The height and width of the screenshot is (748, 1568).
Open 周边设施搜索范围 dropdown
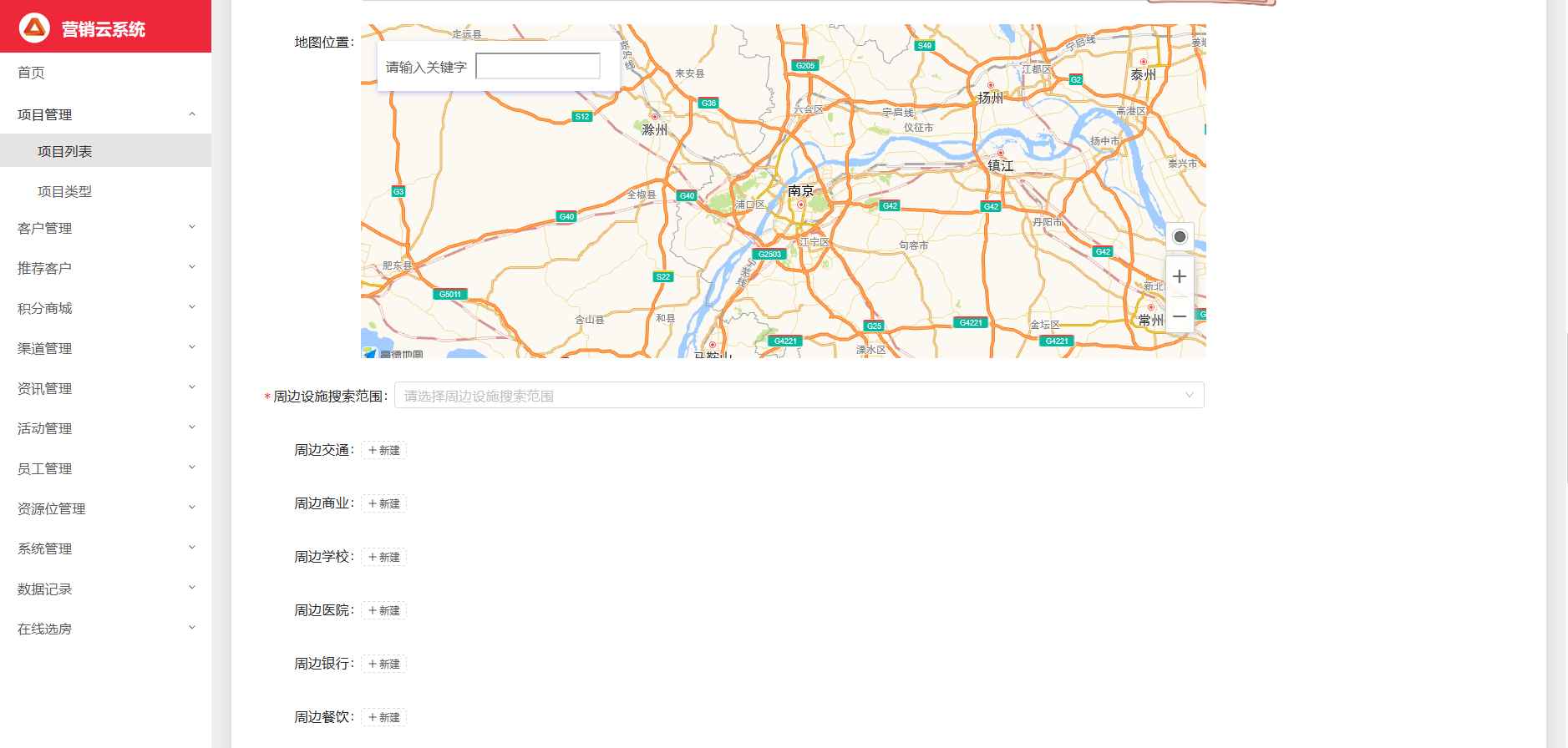799,396
